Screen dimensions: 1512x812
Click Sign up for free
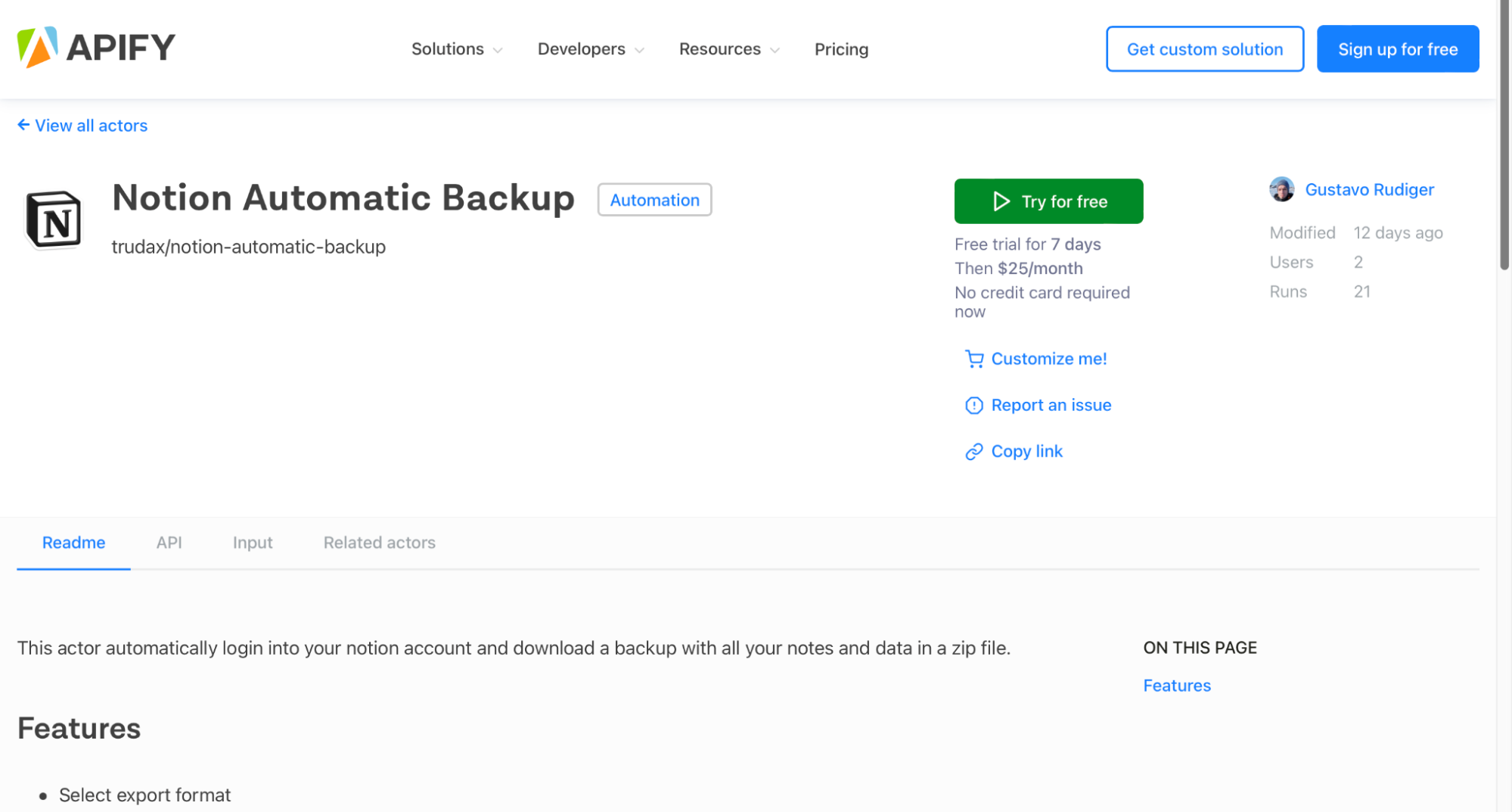point(1398,48)
